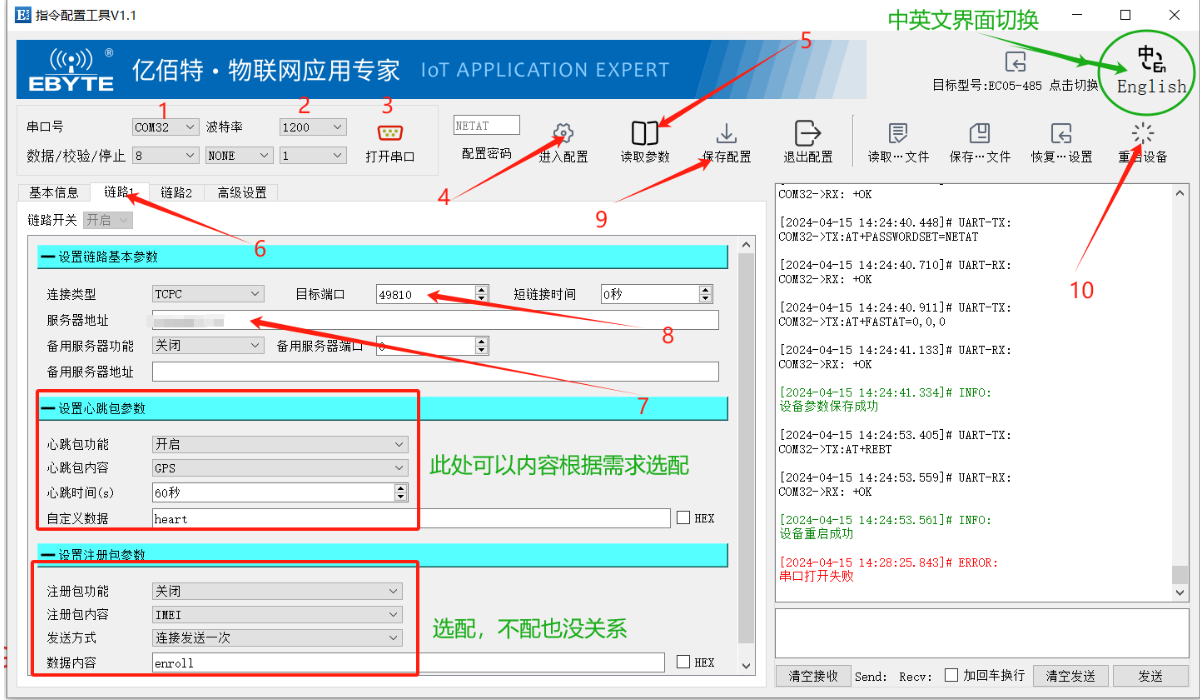This screenshot has width=1200, height=700.
Task: Increase 目标端口 with up arrow
Action: coord(482,289)
